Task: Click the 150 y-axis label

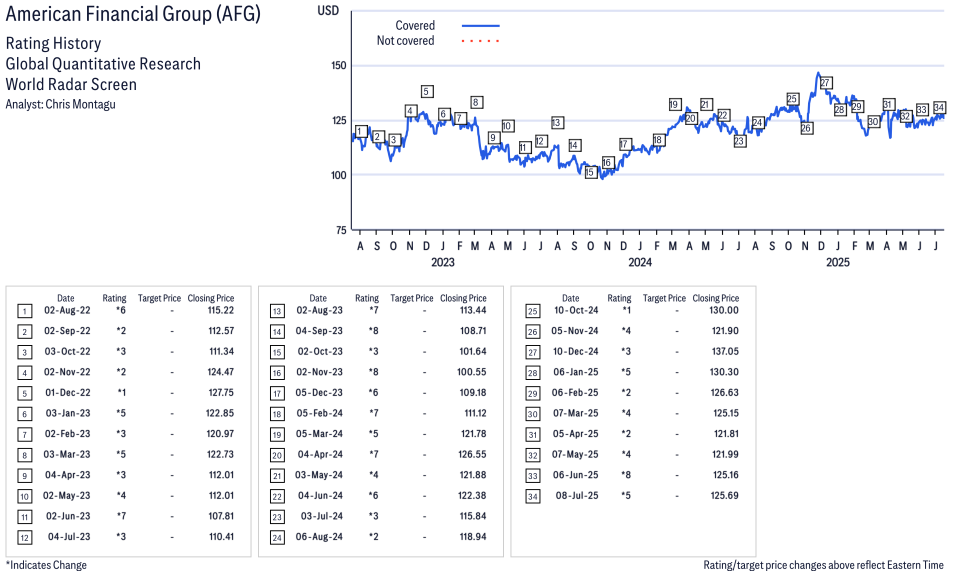Action: (339, 65)
